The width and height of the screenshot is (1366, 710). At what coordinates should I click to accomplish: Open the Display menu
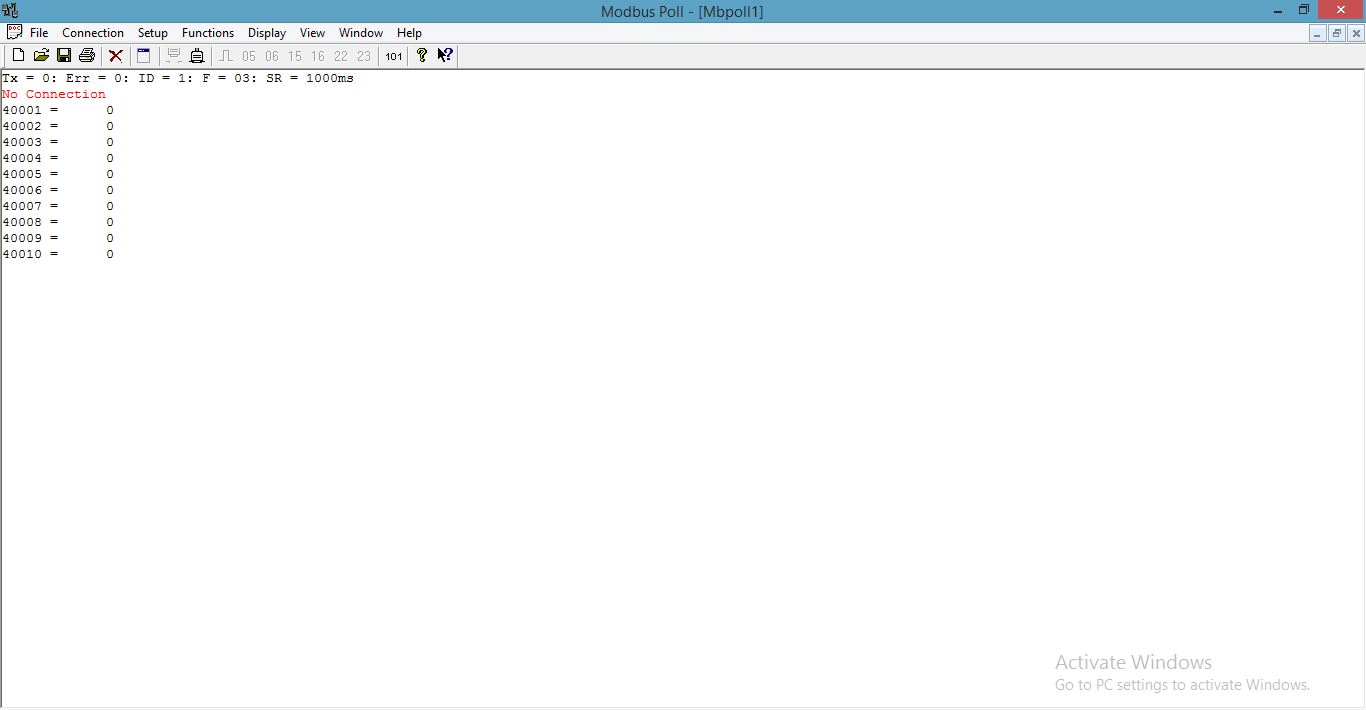click(267, 33)
